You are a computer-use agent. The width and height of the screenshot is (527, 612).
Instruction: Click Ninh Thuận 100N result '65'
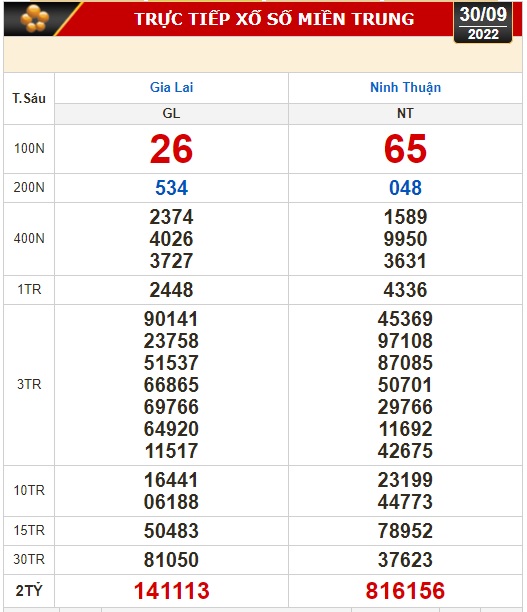405,149
